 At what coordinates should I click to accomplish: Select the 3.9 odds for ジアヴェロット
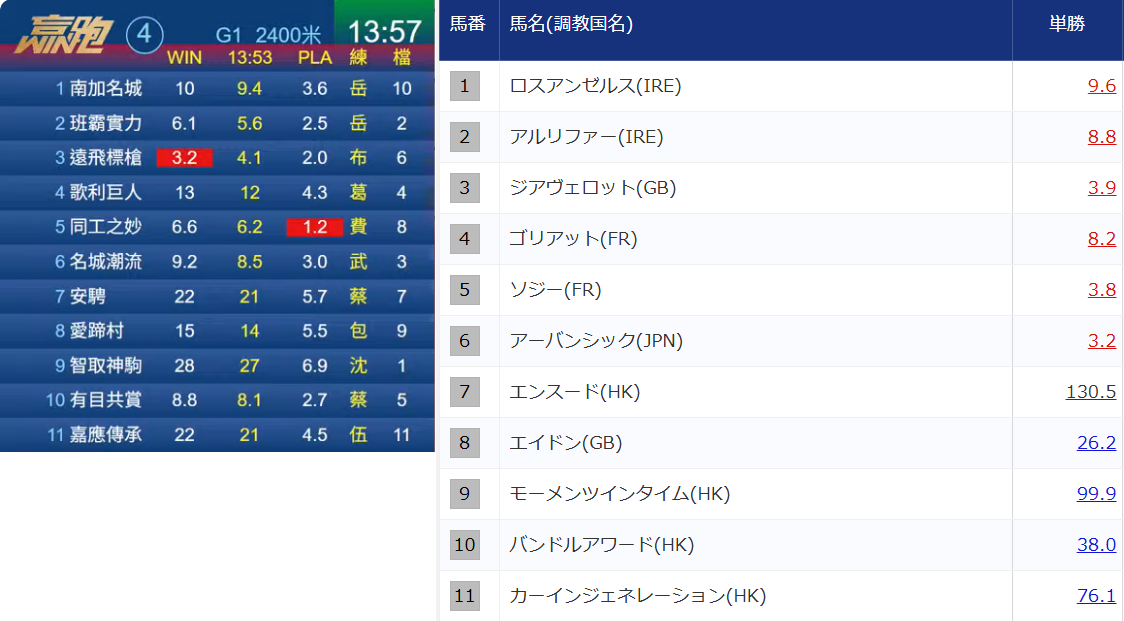[x=1101, y=188]
